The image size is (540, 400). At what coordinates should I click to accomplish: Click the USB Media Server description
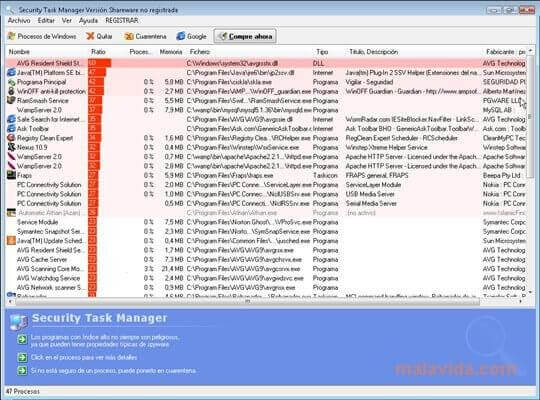pos(370,194)
